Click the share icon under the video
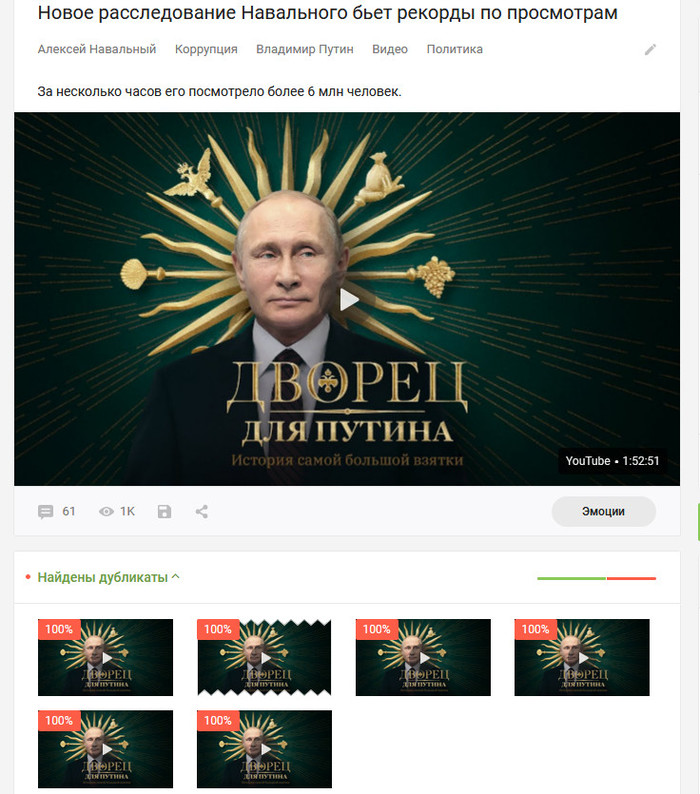The width and height of the screenshot is (700, 794). [202, 511]
